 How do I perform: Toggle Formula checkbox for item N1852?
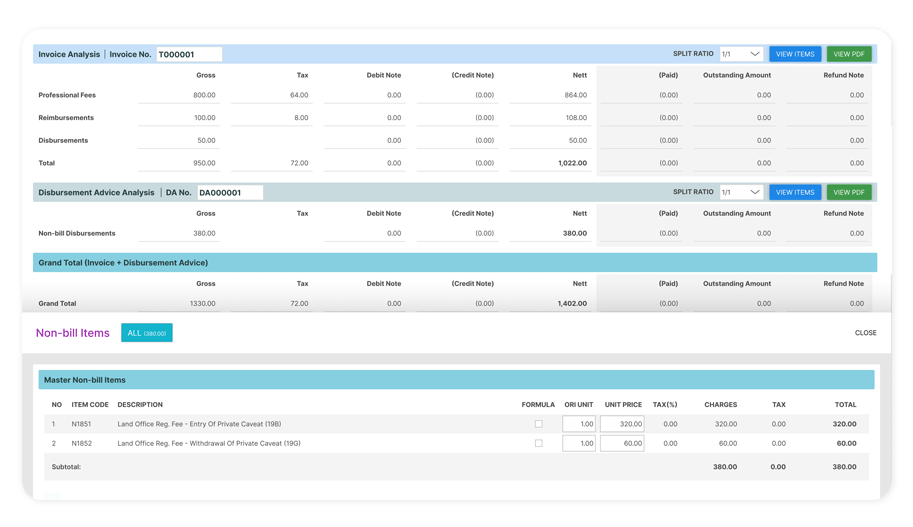pyautogui.click(x=538, y=443)
